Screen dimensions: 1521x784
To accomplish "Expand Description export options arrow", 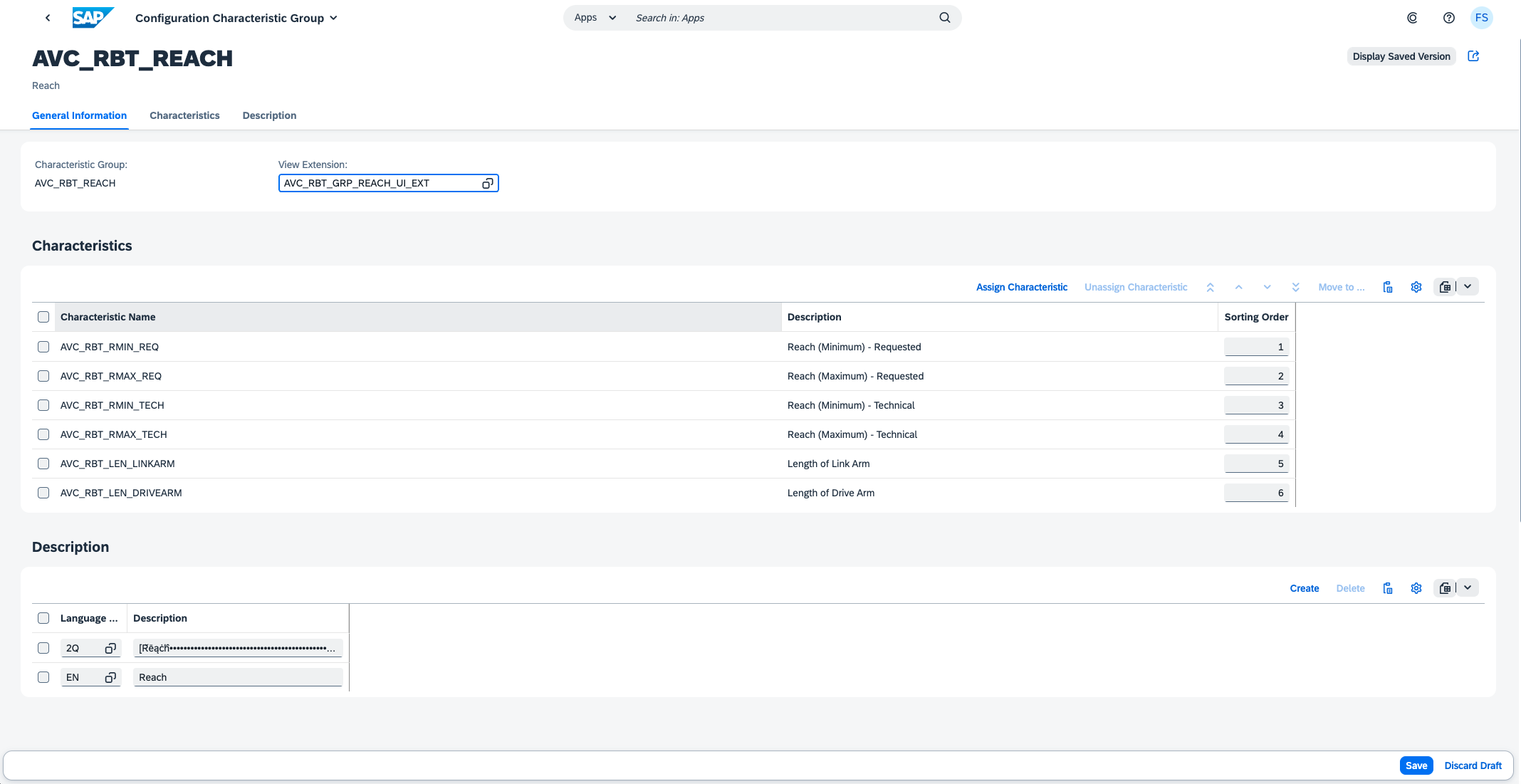I will (1468, 588).
